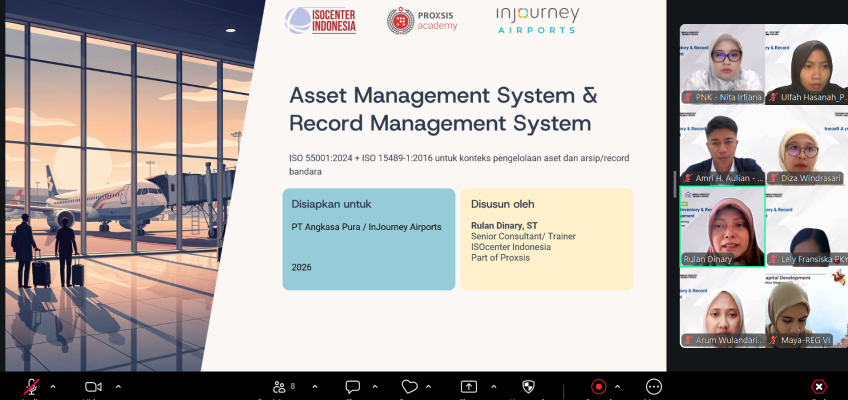The height and width of the screenshot is (400, 848).
Task: Select PNK - Nita Irfiana video tile
Action: [722, 64]
